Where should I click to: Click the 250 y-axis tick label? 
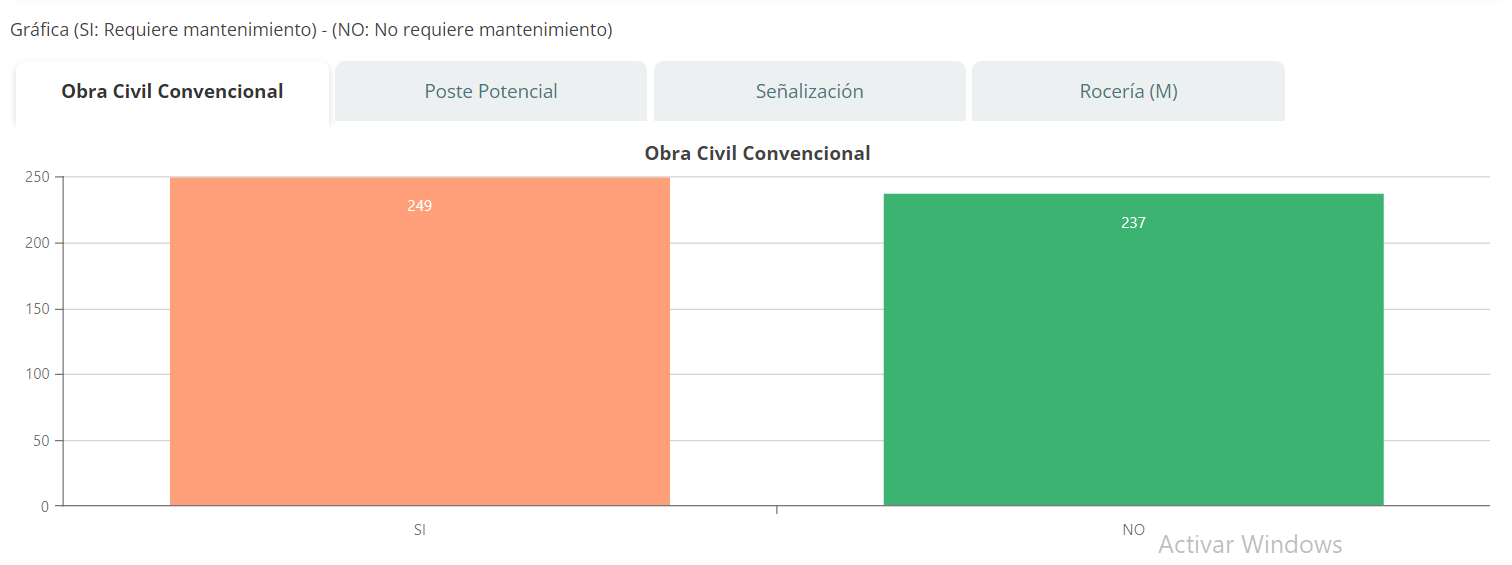coord(37,177)
